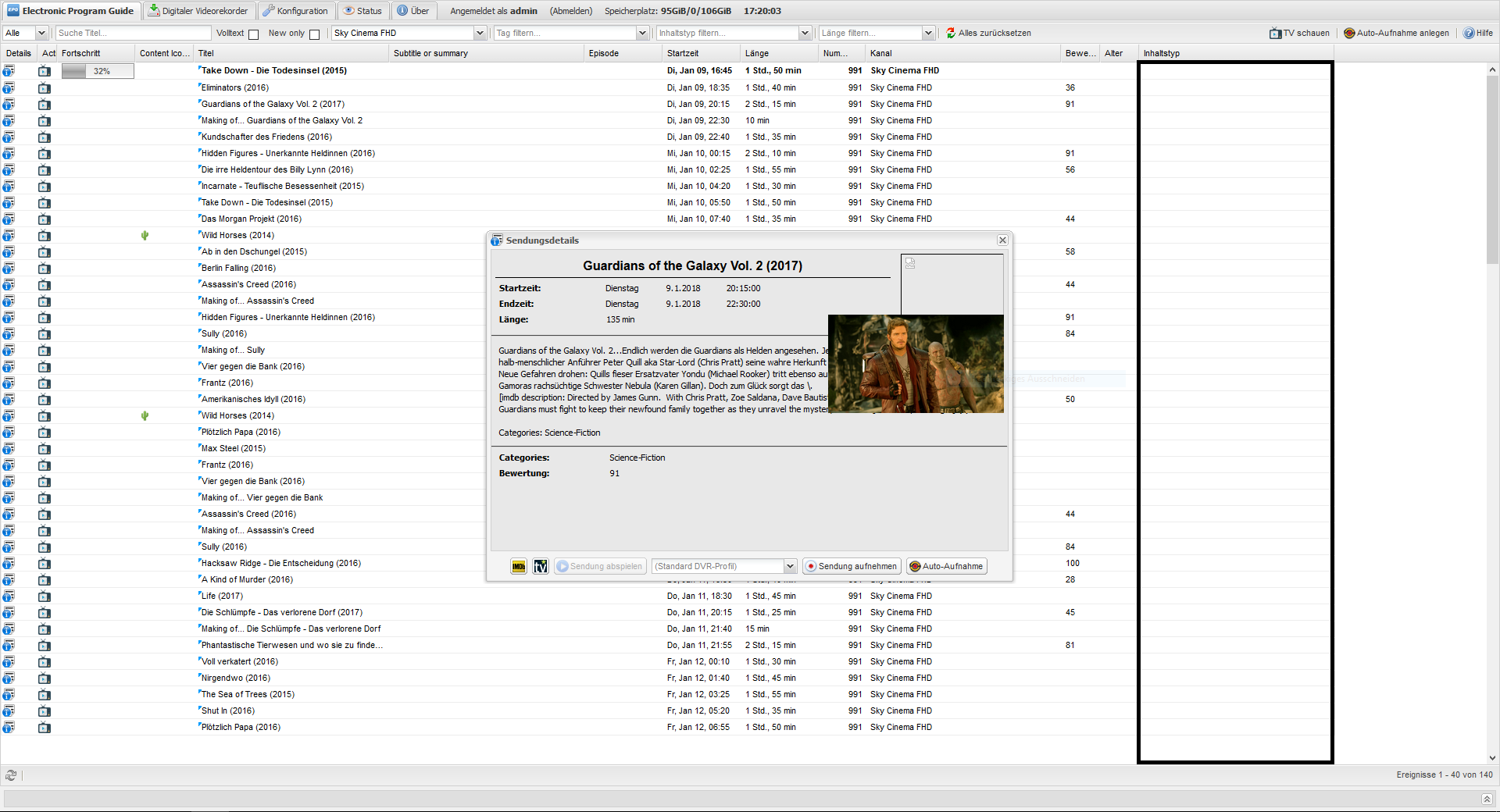Sort by the Fortschritt column header
The image size is (1500, 812).
(96, 53)
